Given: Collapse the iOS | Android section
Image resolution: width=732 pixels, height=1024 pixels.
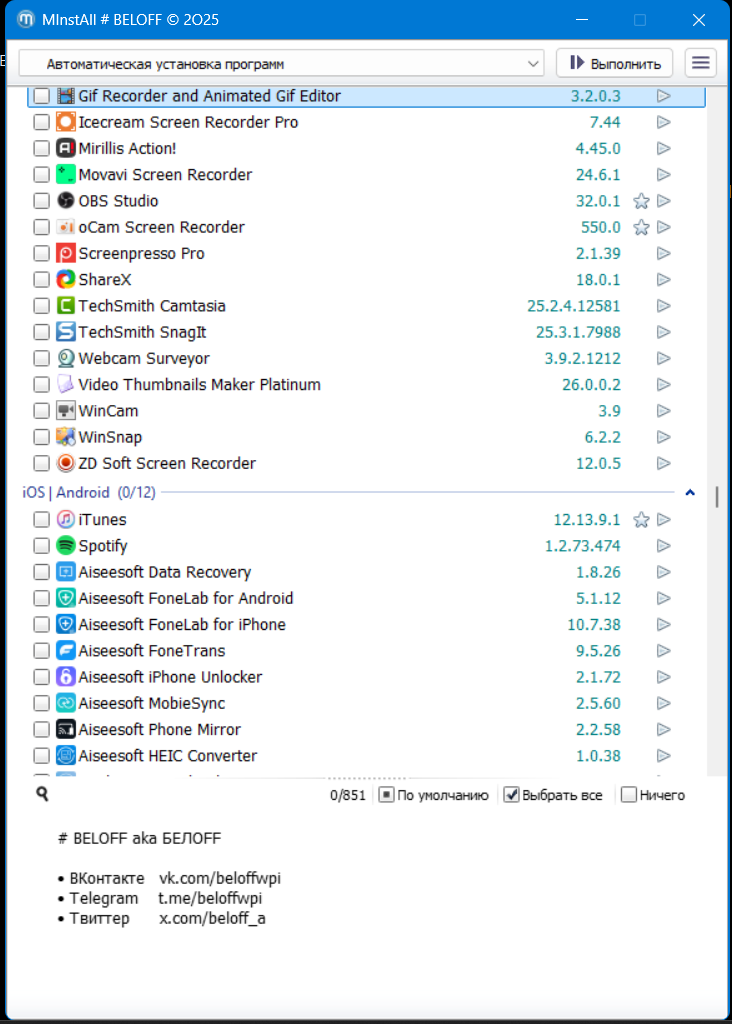Looking at the screenshot, I should click(690, 492).
